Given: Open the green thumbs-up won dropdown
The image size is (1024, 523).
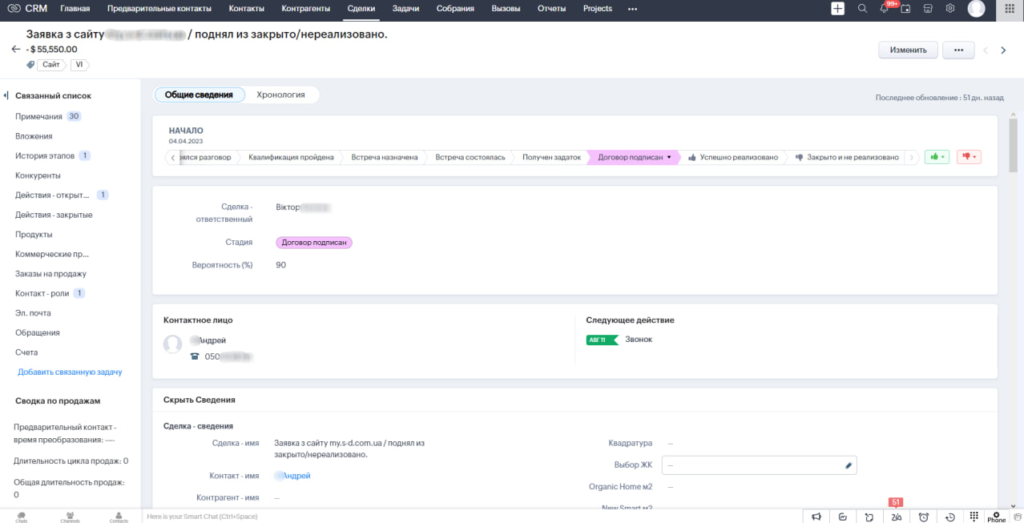Looking at the screenshot, I should click(936, 157).
